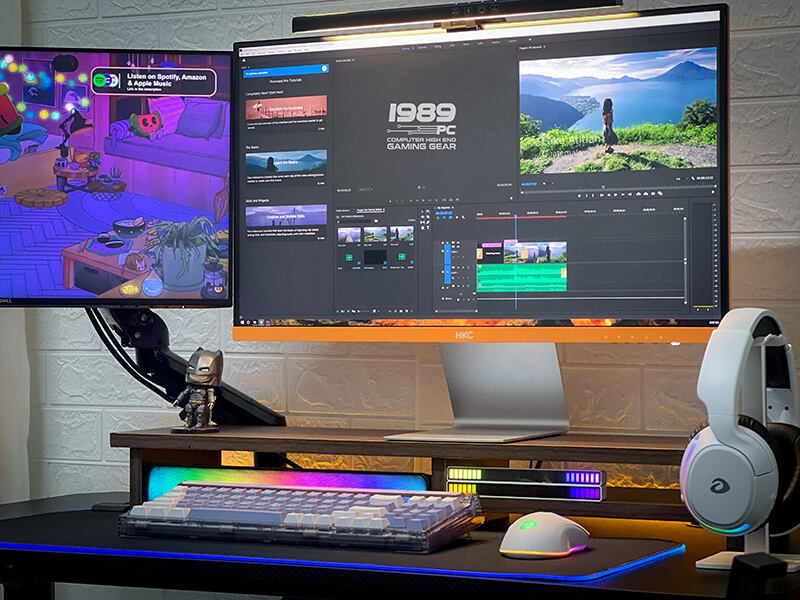Switch to the Assembly workspace tab

point(422,47)
